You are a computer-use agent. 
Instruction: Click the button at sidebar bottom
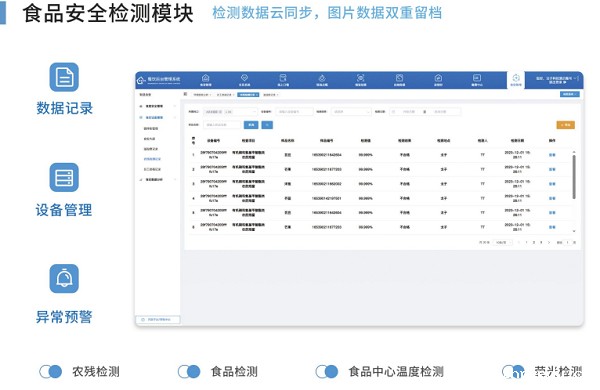click(x=158, y=319)
